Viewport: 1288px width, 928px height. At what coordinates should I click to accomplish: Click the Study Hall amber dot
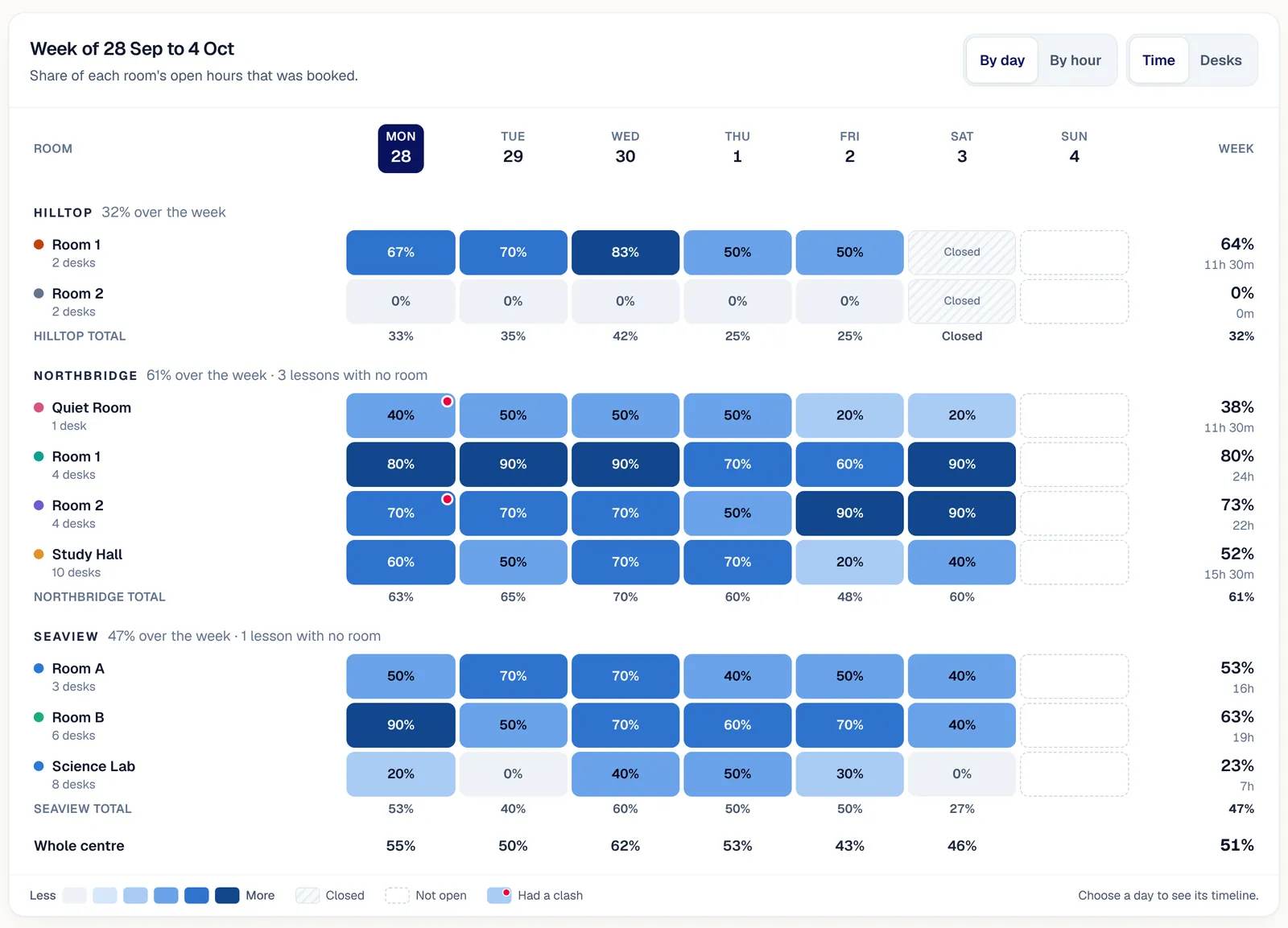(39, 555)
